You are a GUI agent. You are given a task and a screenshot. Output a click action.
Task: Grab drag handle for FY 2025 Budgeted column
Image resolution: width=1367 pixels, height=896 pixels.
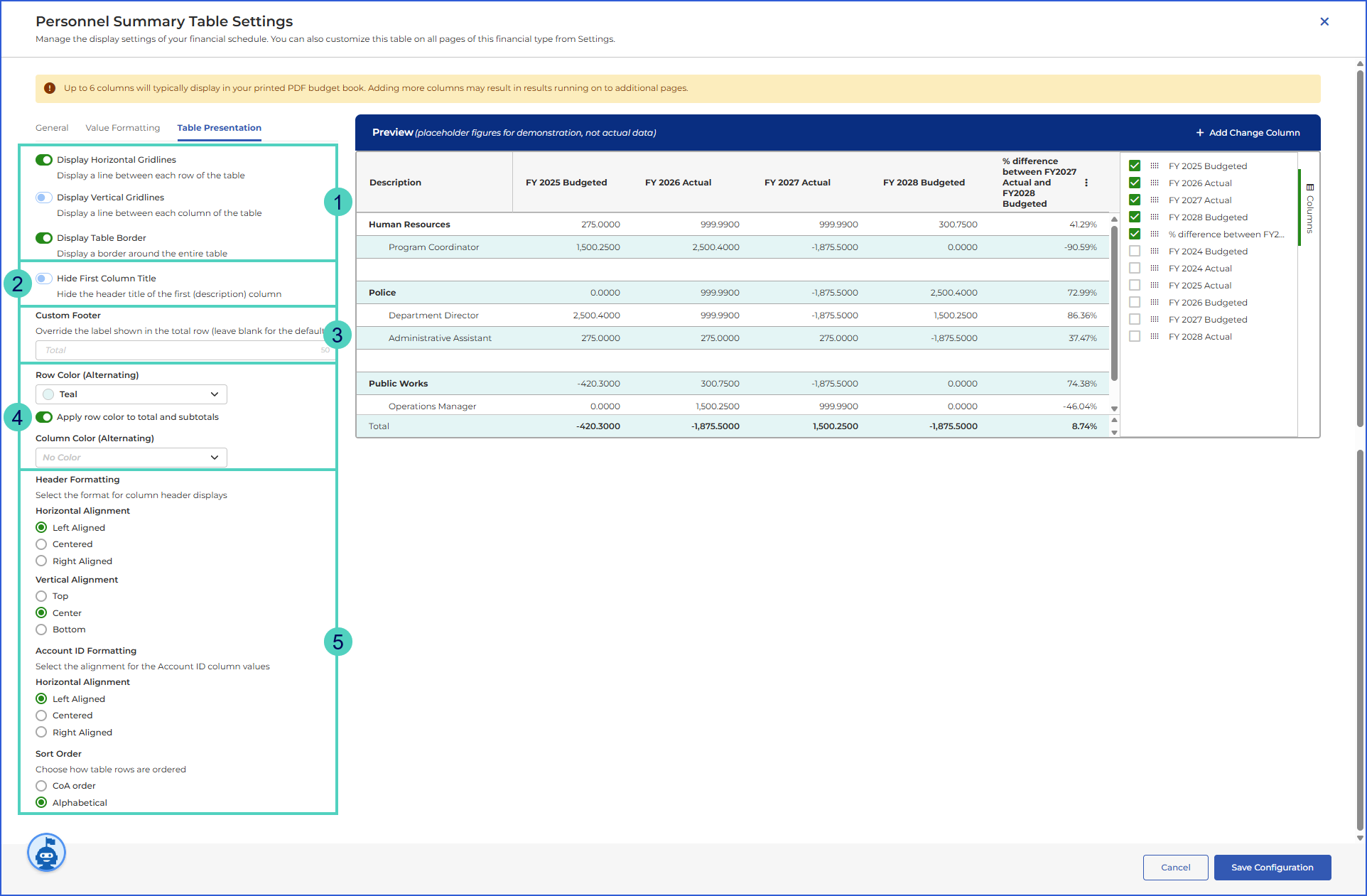(1155, 166)
